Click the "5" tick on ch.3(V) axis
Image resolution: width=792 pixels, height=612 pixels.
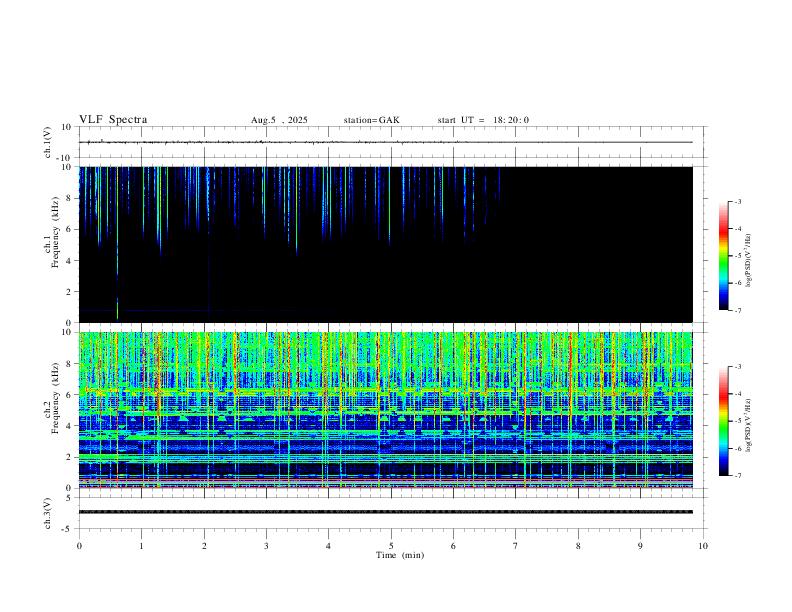click(x=70, y=498)
